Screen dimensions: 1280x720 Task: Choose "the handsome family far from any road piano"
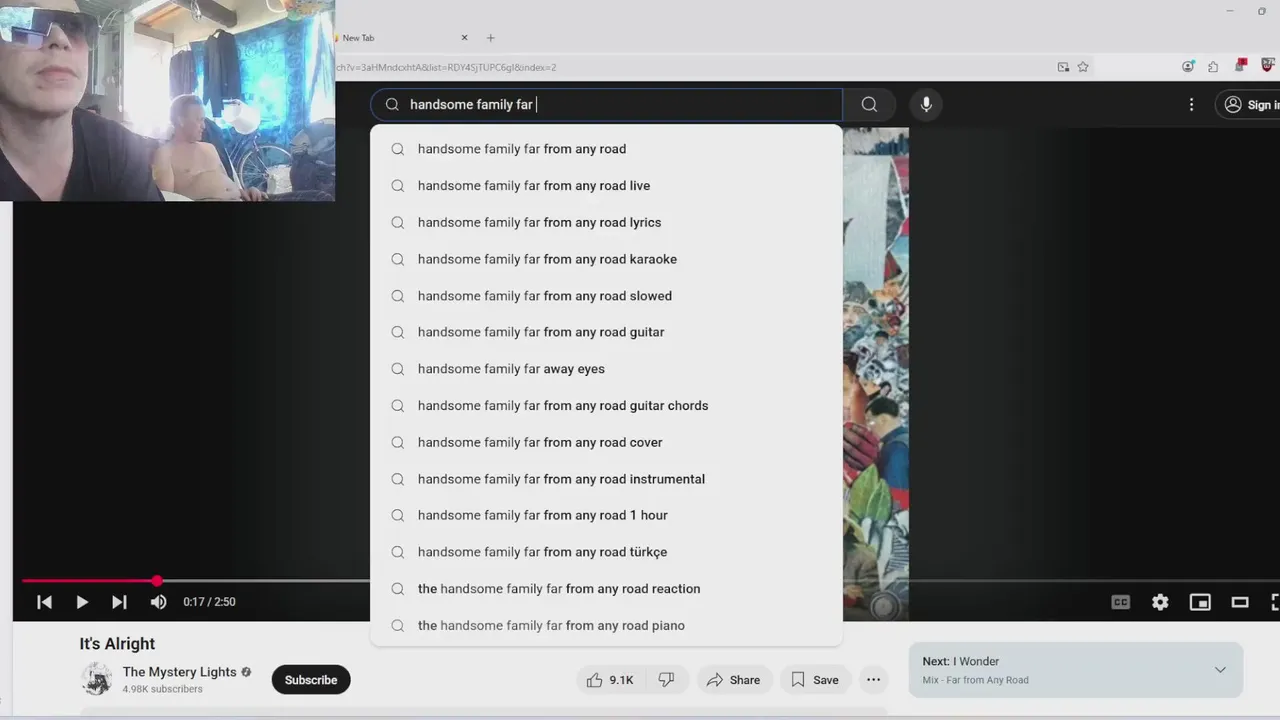[x=606, y=625]
